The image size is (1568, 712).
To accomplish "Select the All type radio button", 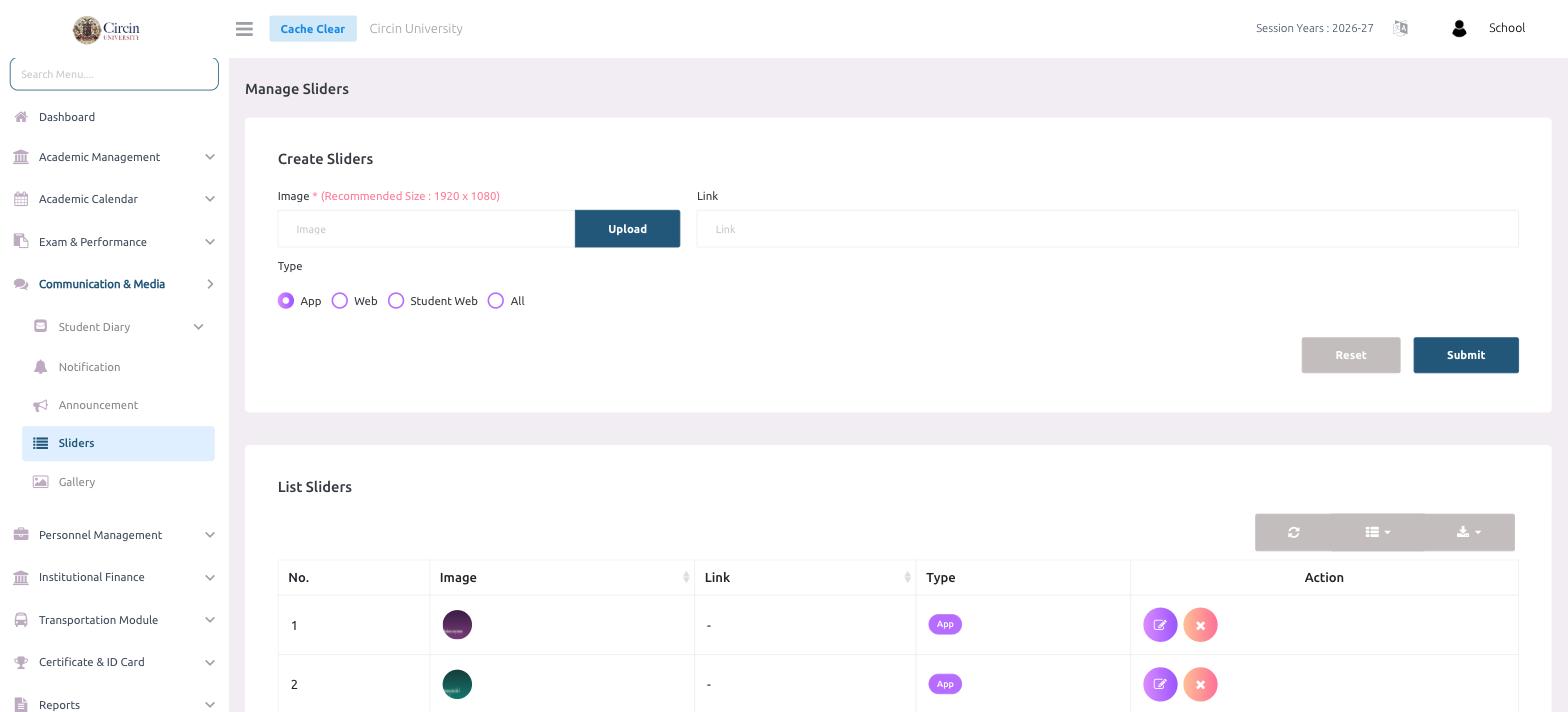I will (496, 301).
